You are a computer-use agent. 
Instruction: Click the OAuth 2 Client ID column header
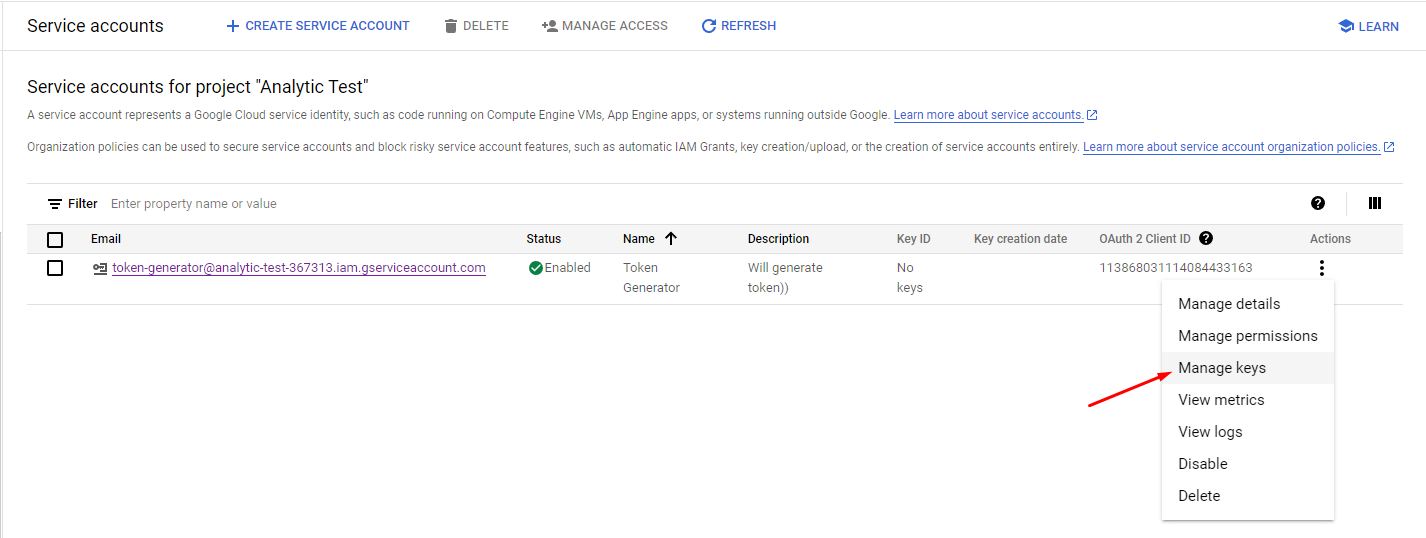(1145, 239)
